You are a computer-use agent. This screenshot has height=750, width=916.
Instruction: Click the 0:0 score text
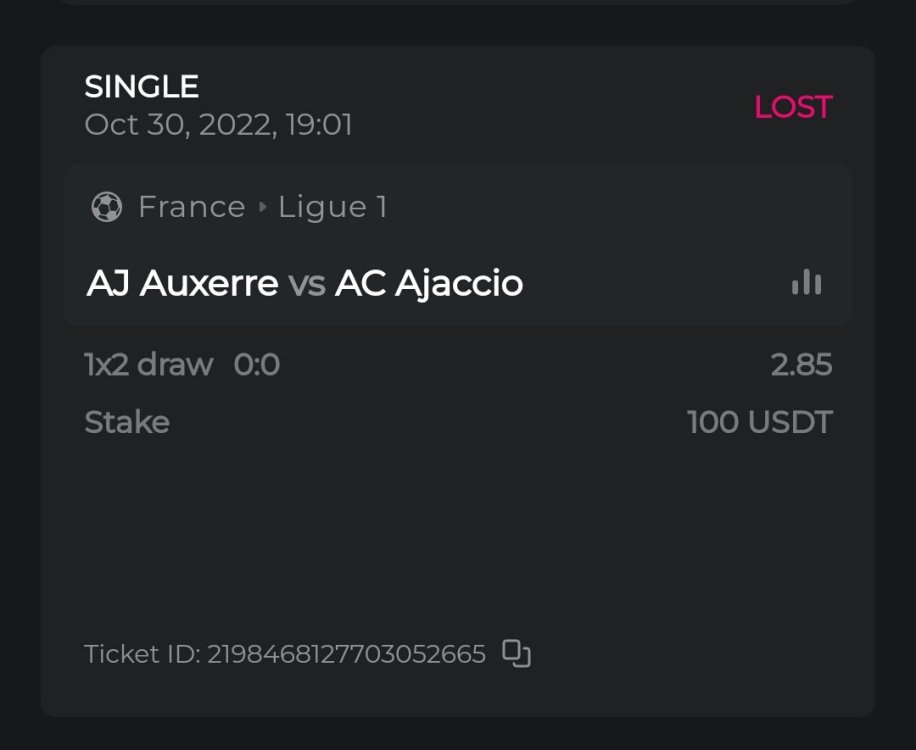(257, 365)
